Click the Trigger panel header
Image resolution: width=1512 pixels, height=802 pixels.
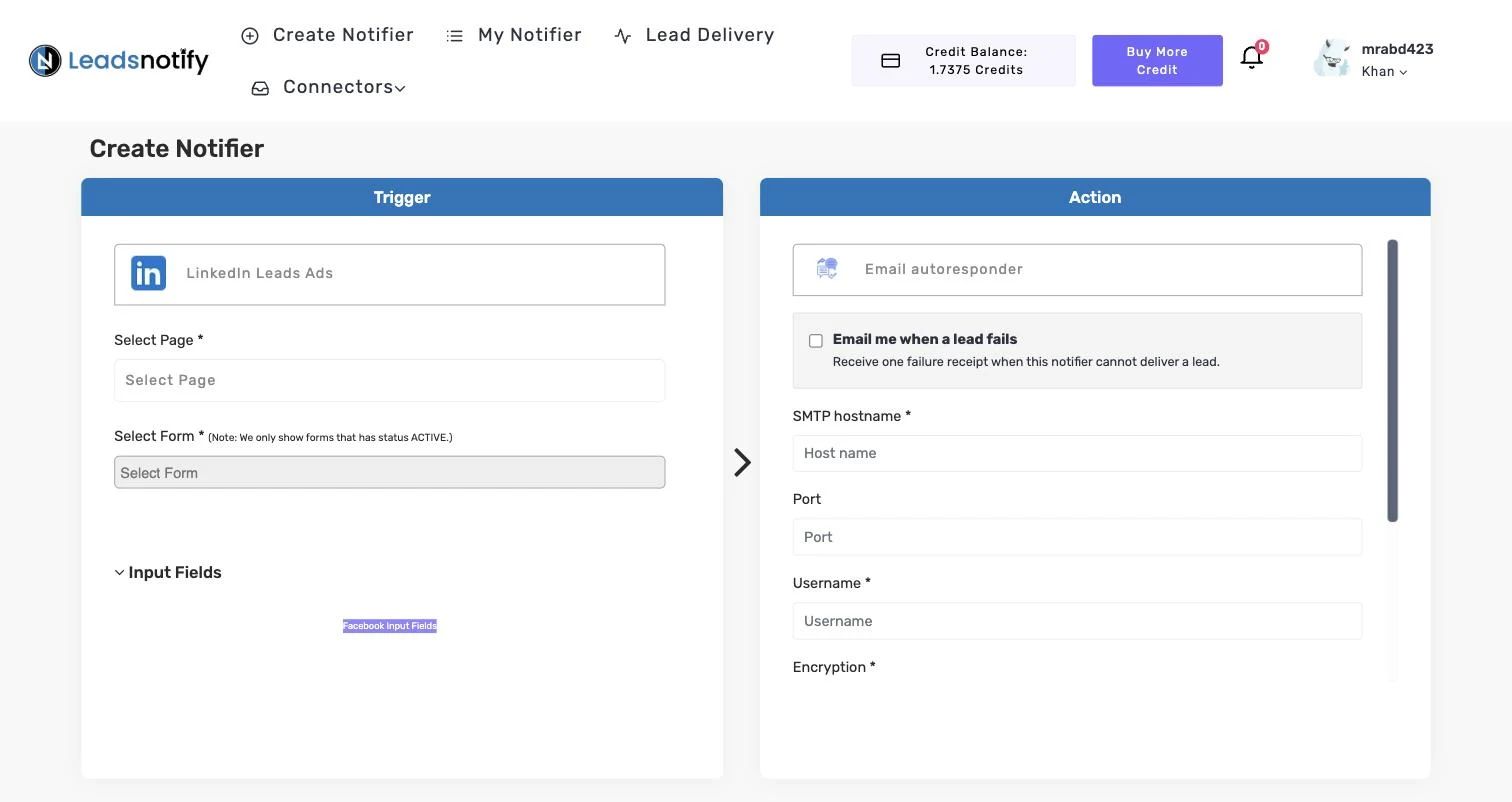coord(402,197)
